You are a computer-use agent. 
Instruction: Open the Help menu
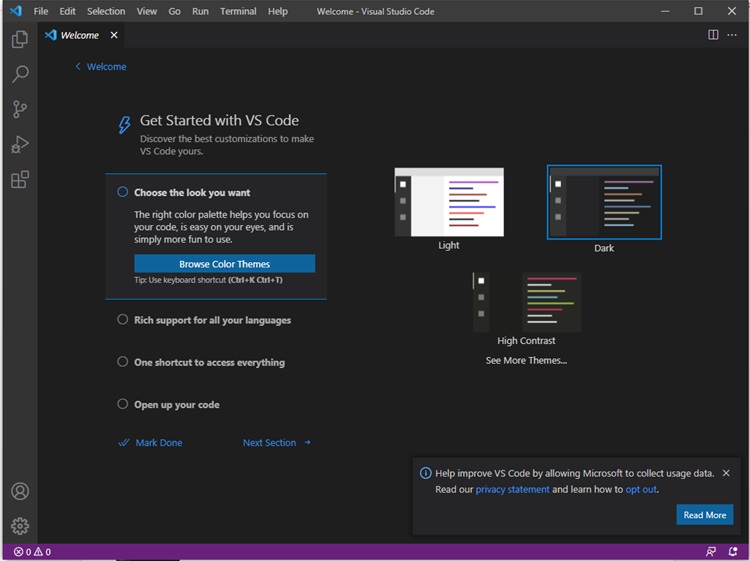(278, 11)
